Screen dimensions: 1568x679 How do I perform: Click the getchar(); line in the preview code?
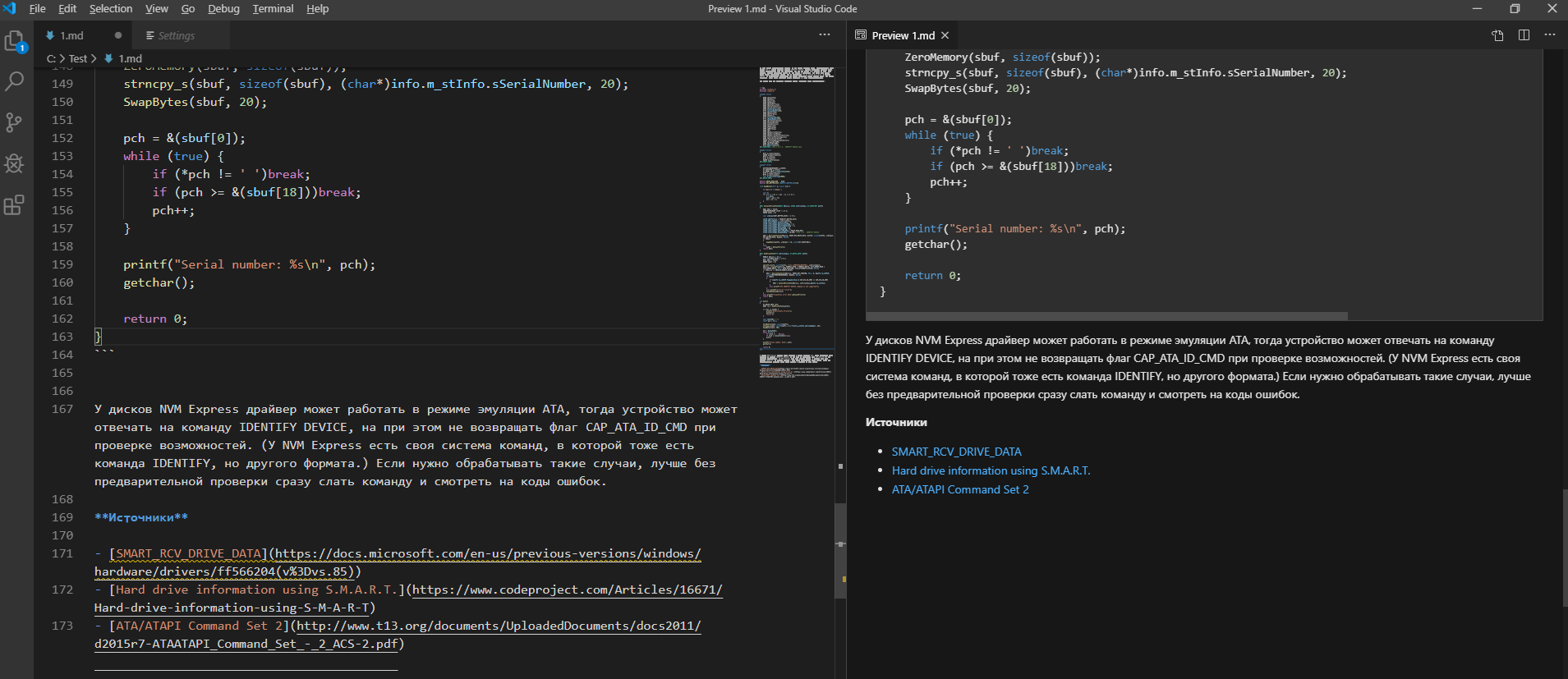(936, 245)
